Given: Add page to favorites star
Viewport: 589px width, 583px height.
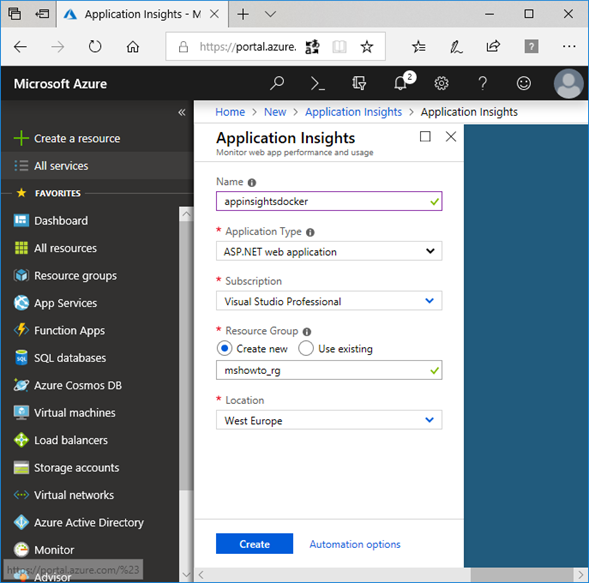Looking at the screenshot, I should coord(367,47).
